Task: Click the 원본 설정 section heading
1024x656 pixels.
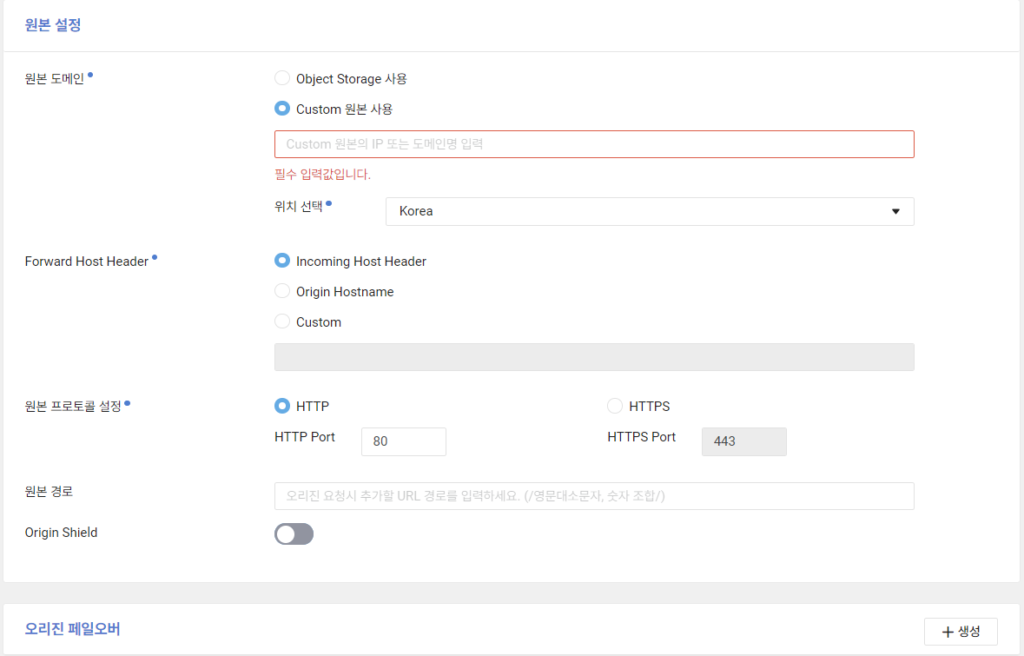Action: click(53, 25)
